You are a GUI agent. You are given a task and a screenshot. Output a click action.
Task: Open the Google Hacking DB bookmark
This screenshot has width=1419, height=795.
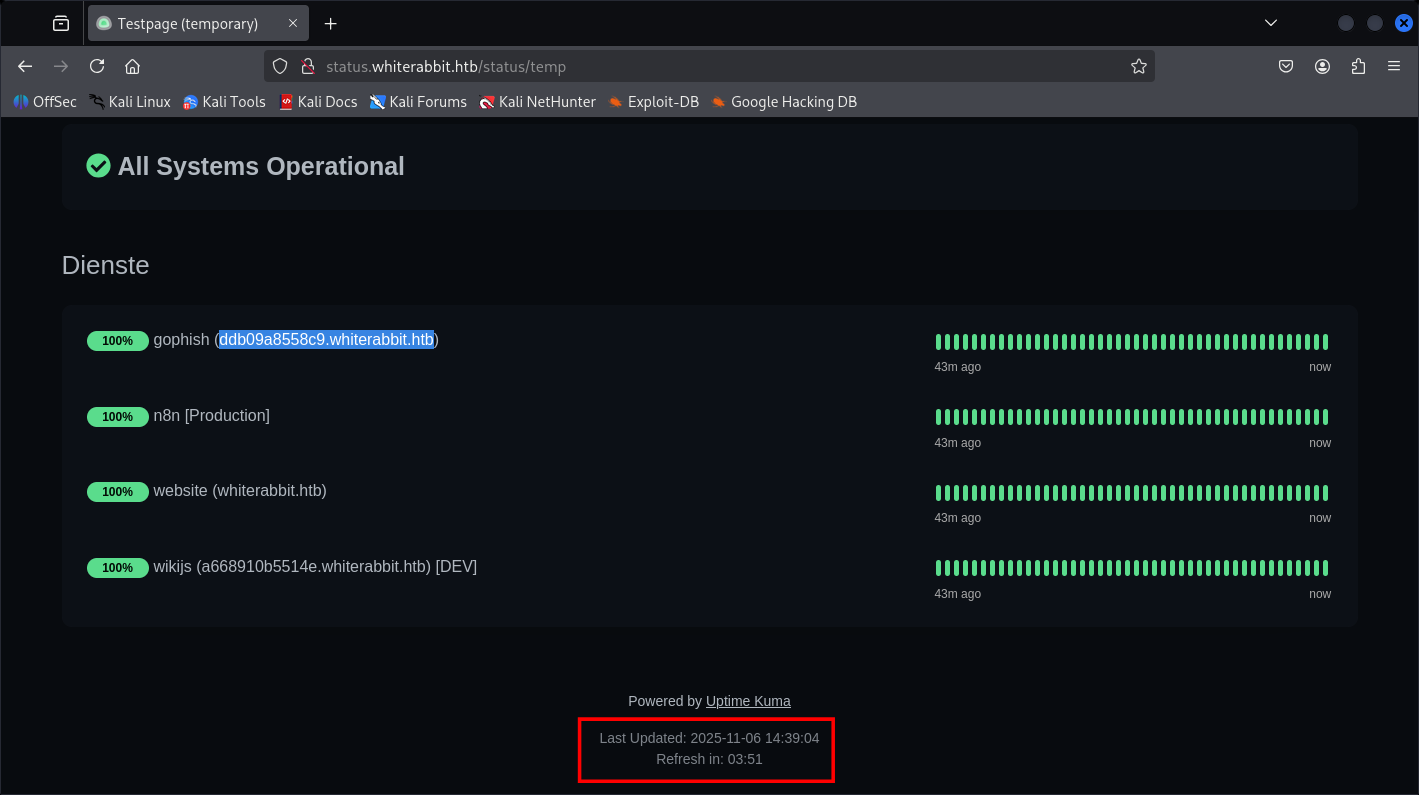tap(783, 102)
